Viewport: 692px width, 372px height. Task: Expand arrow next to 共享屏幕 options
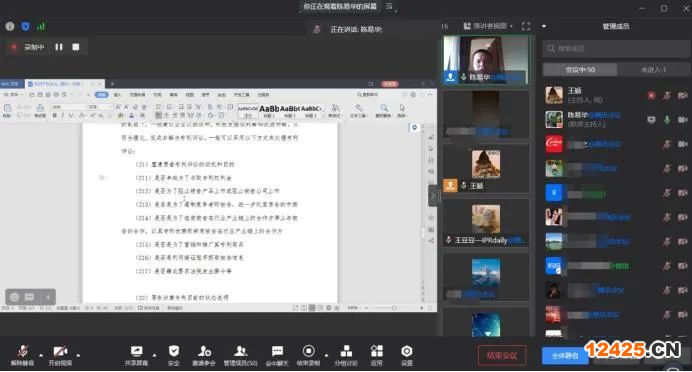tap(154, 355)
